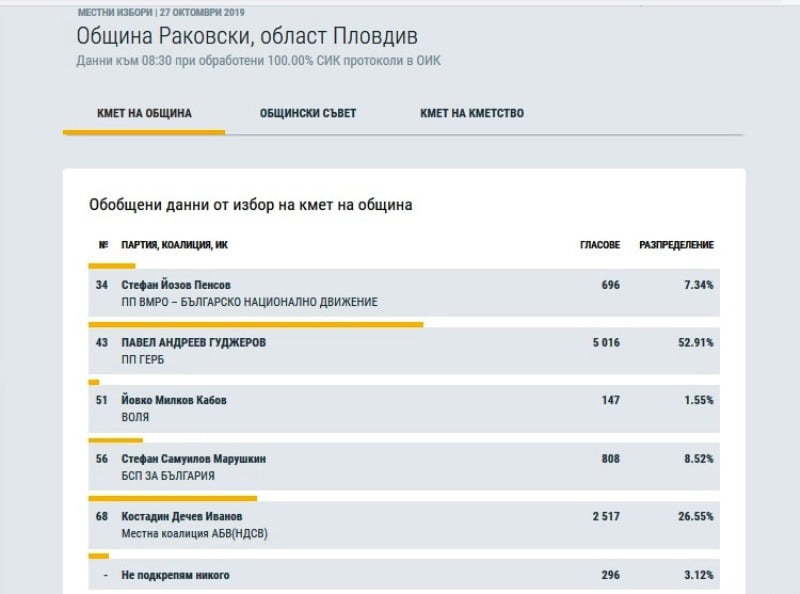This screenshot has height=594, width=800.
Task: Click candidate Йовко Милков Кабов
Action: coord(173,400)
